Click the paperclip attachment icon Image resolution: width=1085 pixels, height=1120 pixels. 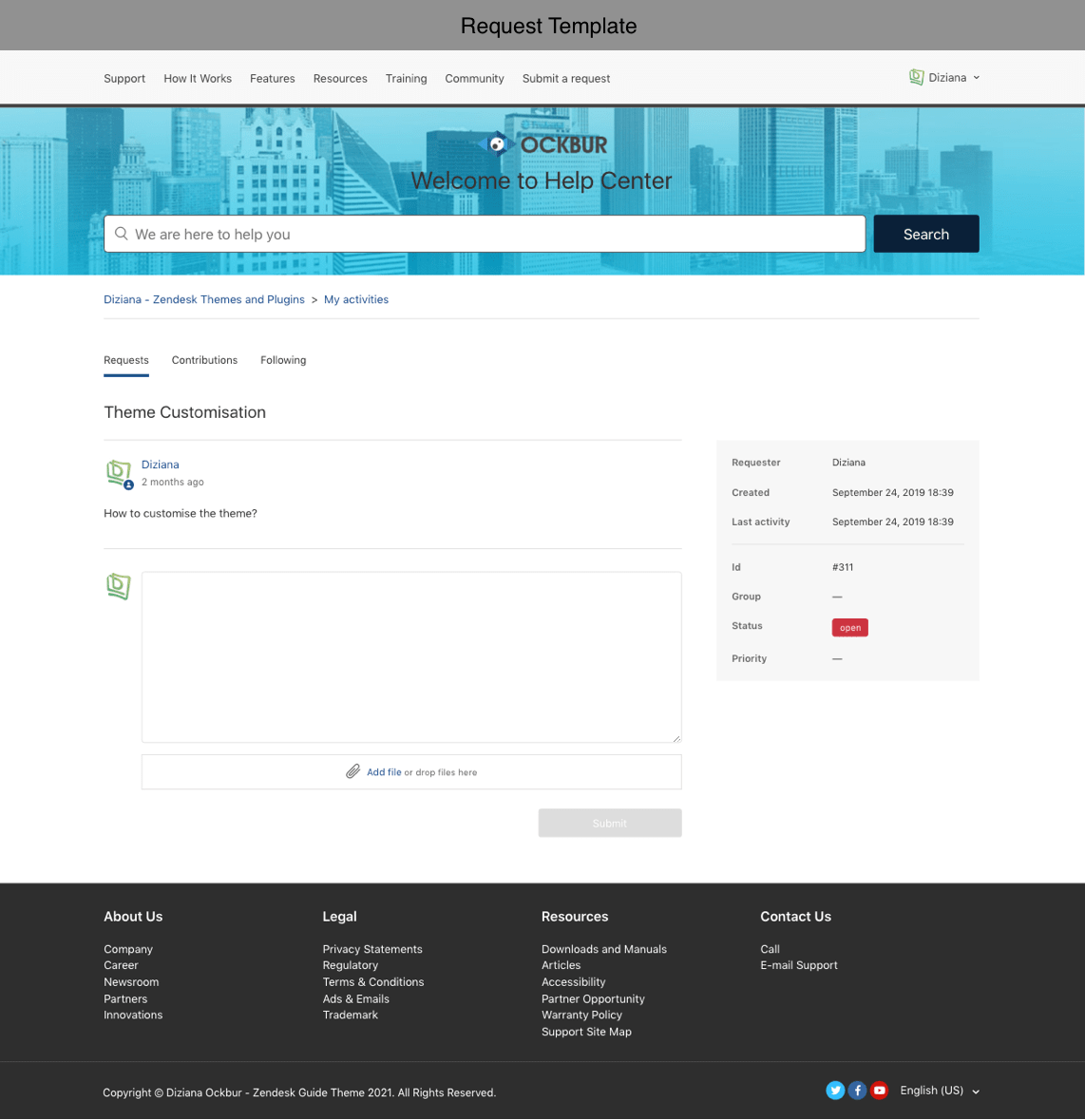(x=352, y=772)
